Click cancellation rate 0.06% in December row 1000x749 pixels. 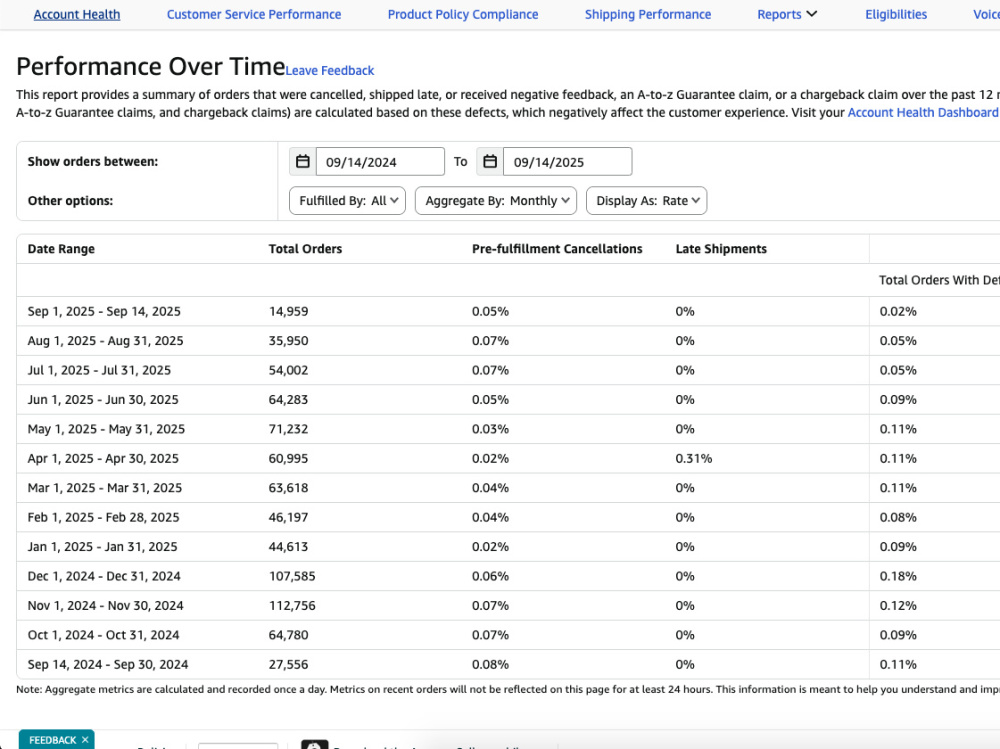tap(490, 575)
